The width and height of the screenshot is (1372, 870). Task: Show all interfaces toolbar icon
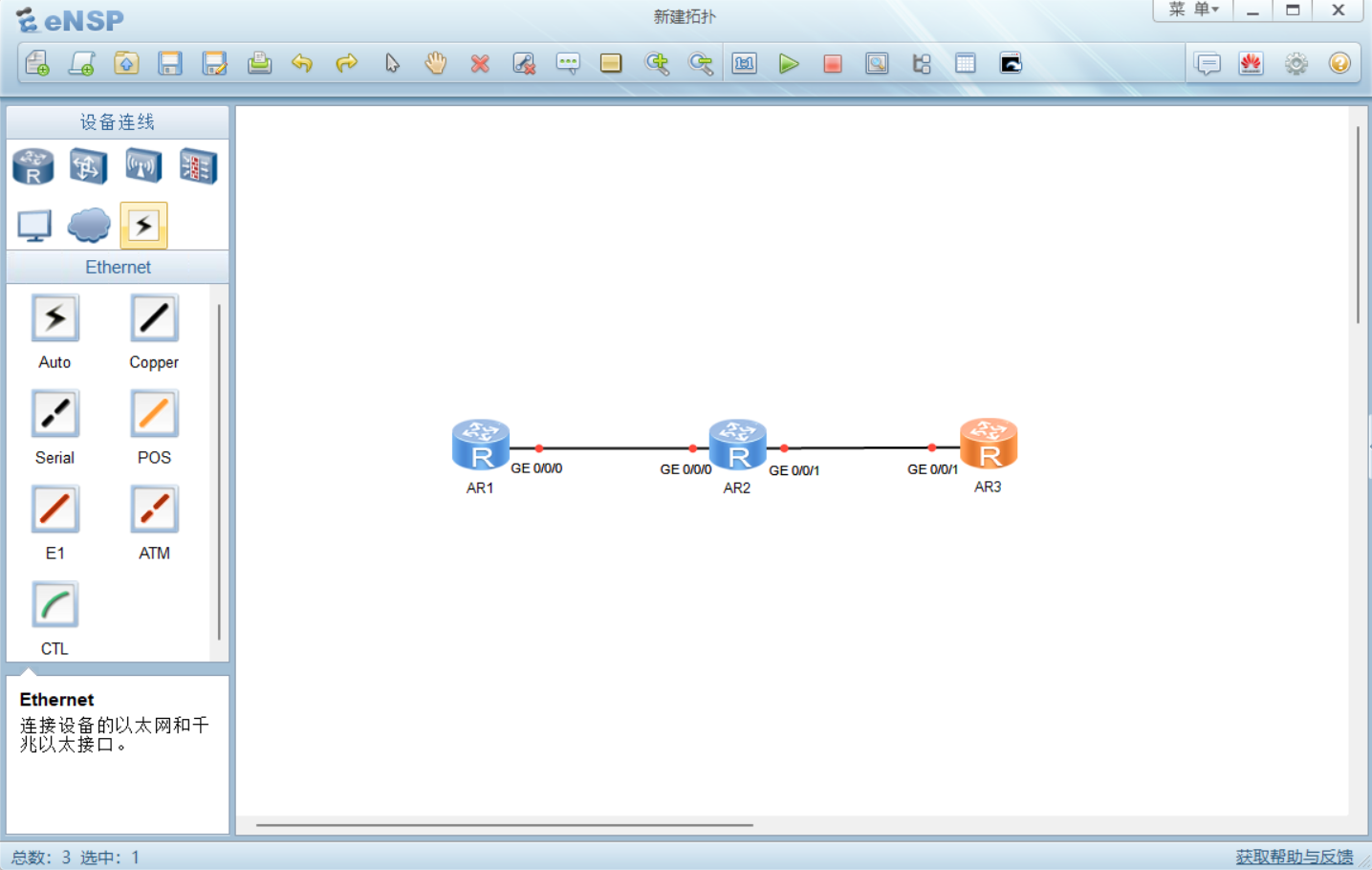(x=922, y=64)
